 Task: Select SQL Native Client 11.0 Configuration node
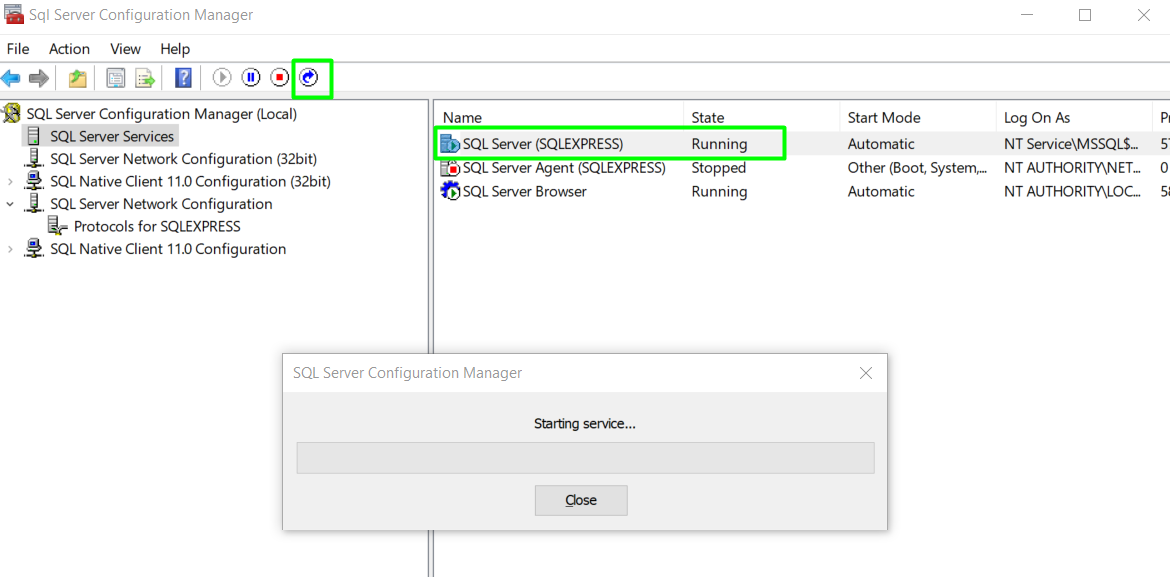(168, 249)
